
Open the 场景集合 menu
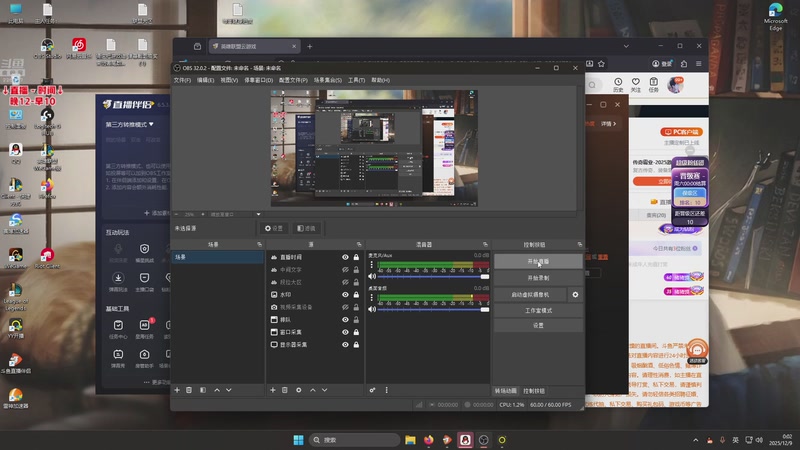(x=326, y=80)
